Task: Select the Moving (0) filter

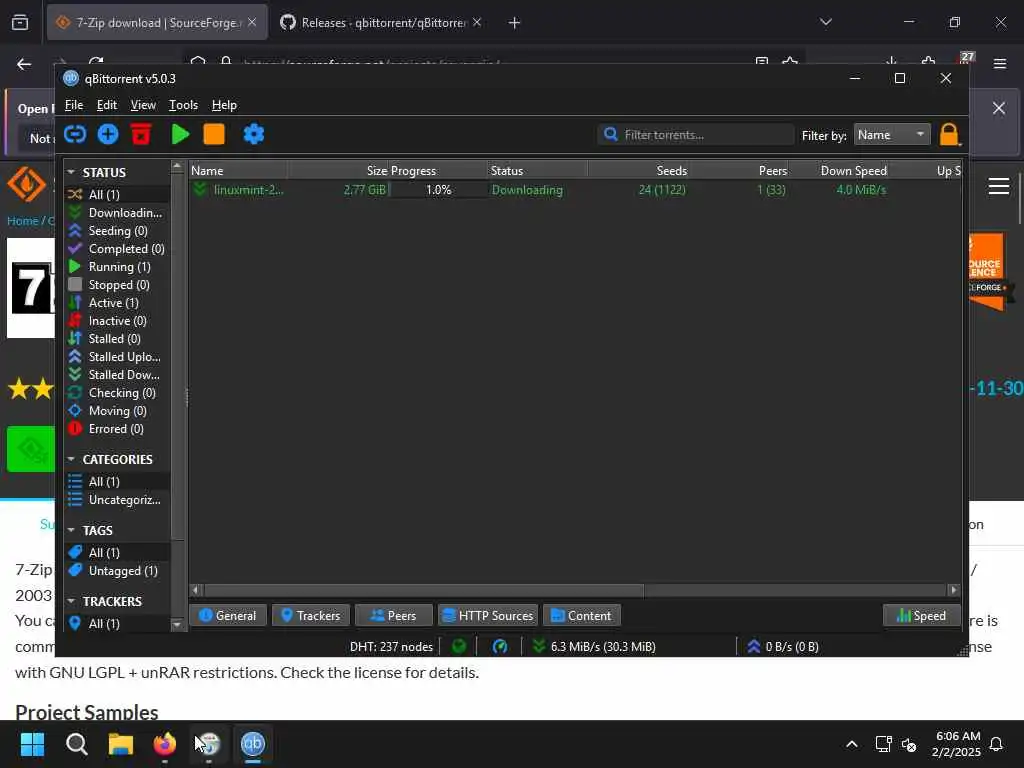Action: click(x=117, y=411)
